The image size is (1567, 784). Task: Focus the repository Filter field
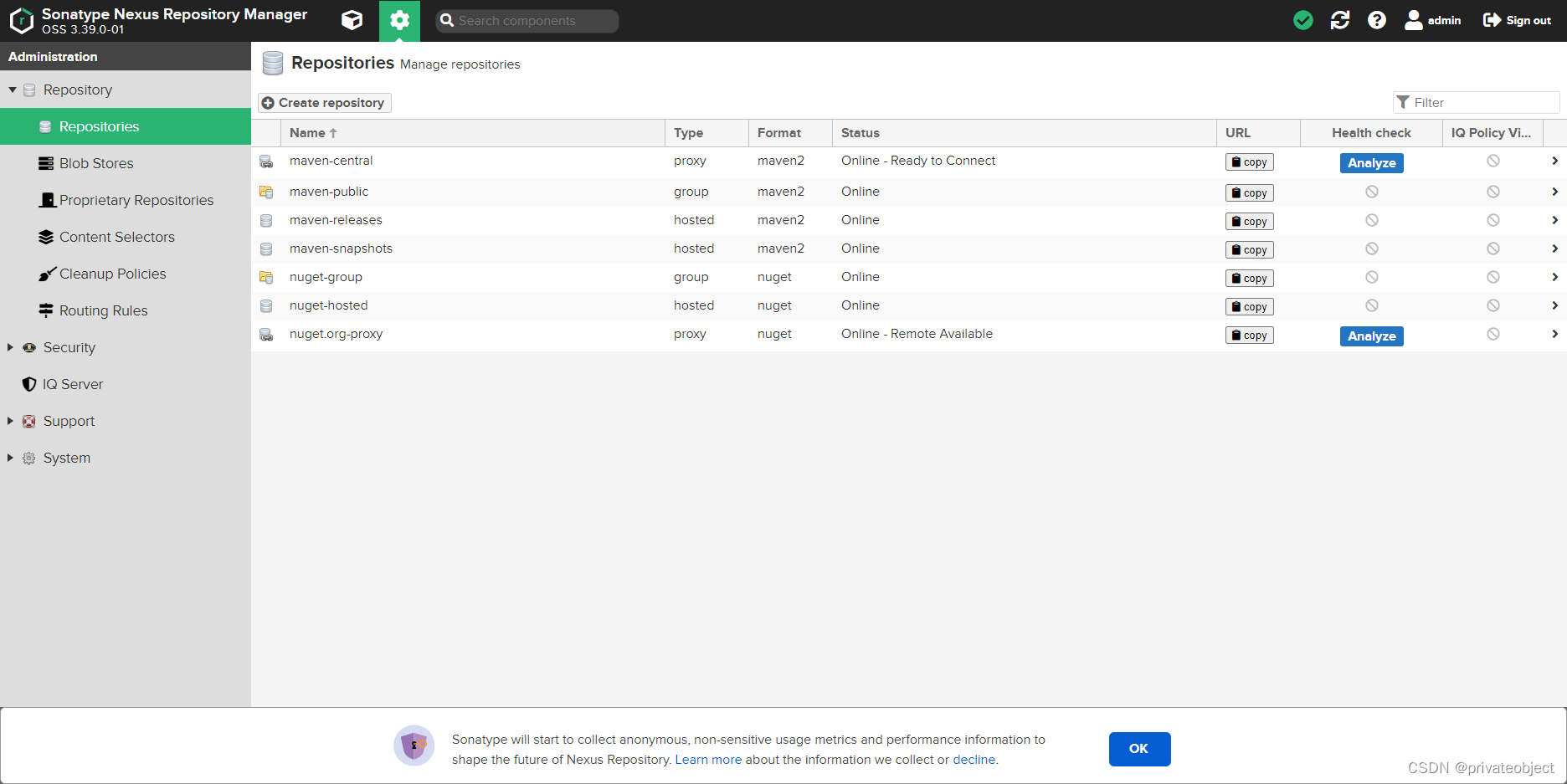point(1477,102)
